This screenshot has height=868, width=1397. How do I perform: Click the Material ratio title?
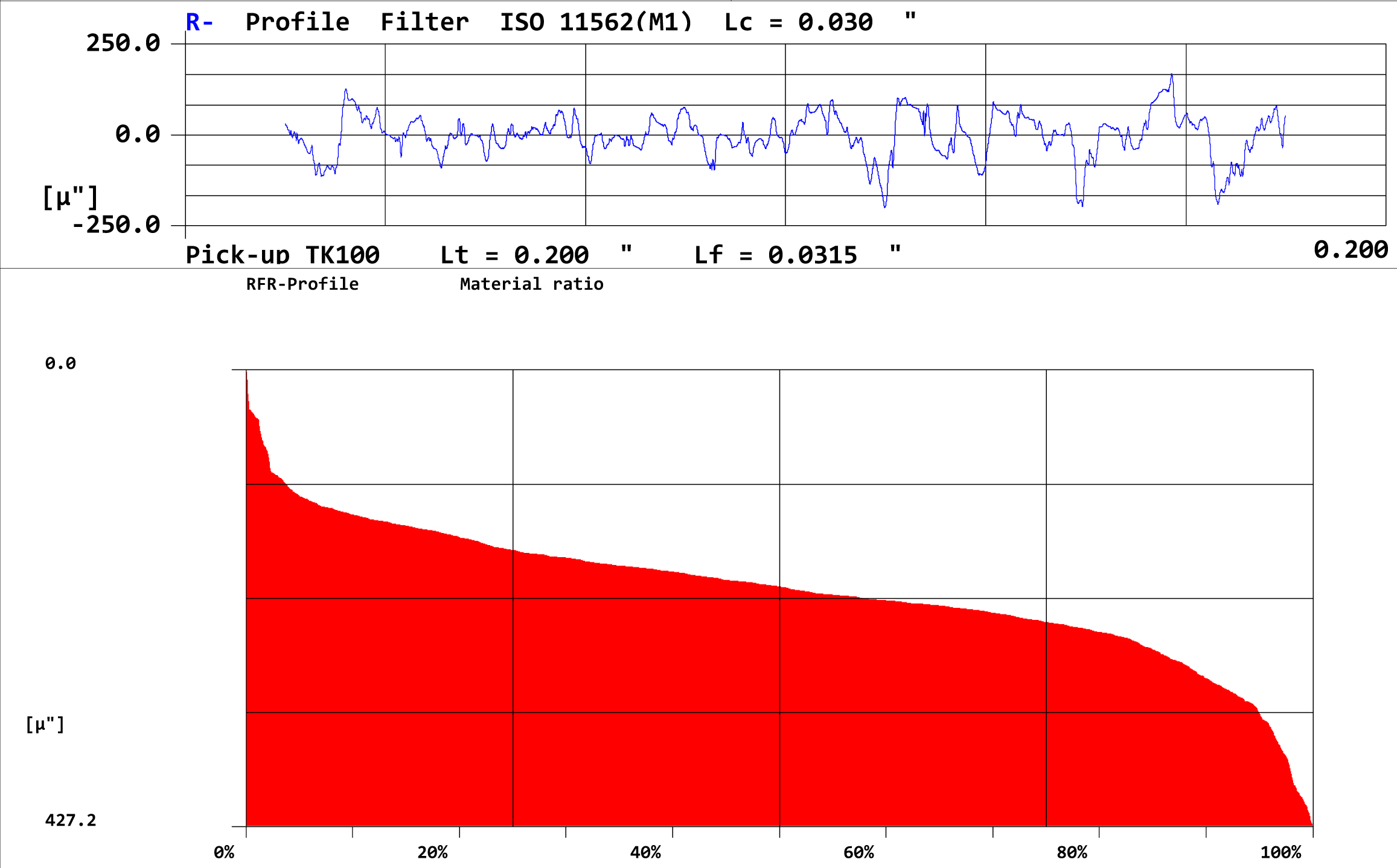click(532, 284)
